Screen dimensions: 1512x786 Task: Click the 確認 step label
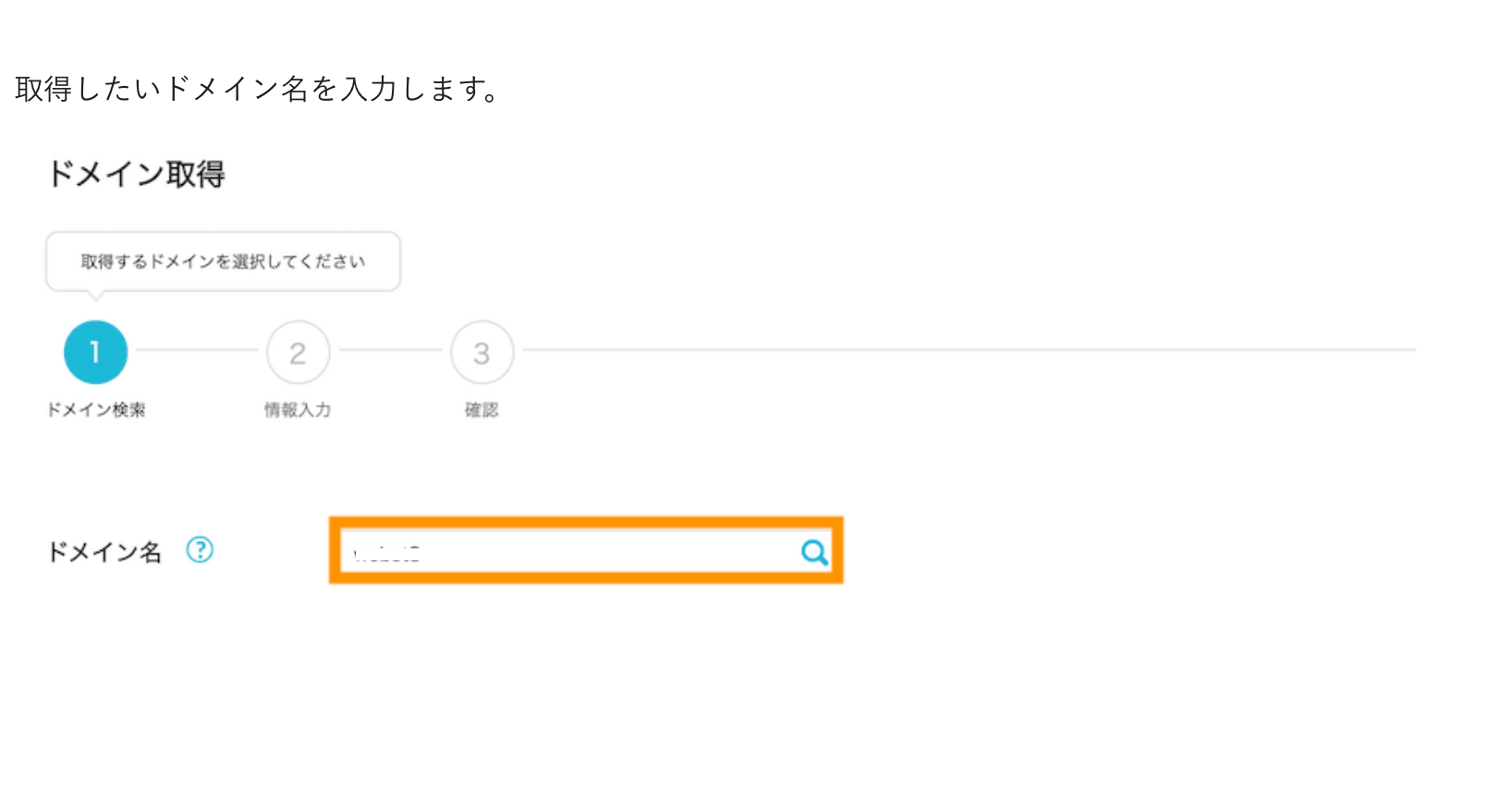pos(482,410)
